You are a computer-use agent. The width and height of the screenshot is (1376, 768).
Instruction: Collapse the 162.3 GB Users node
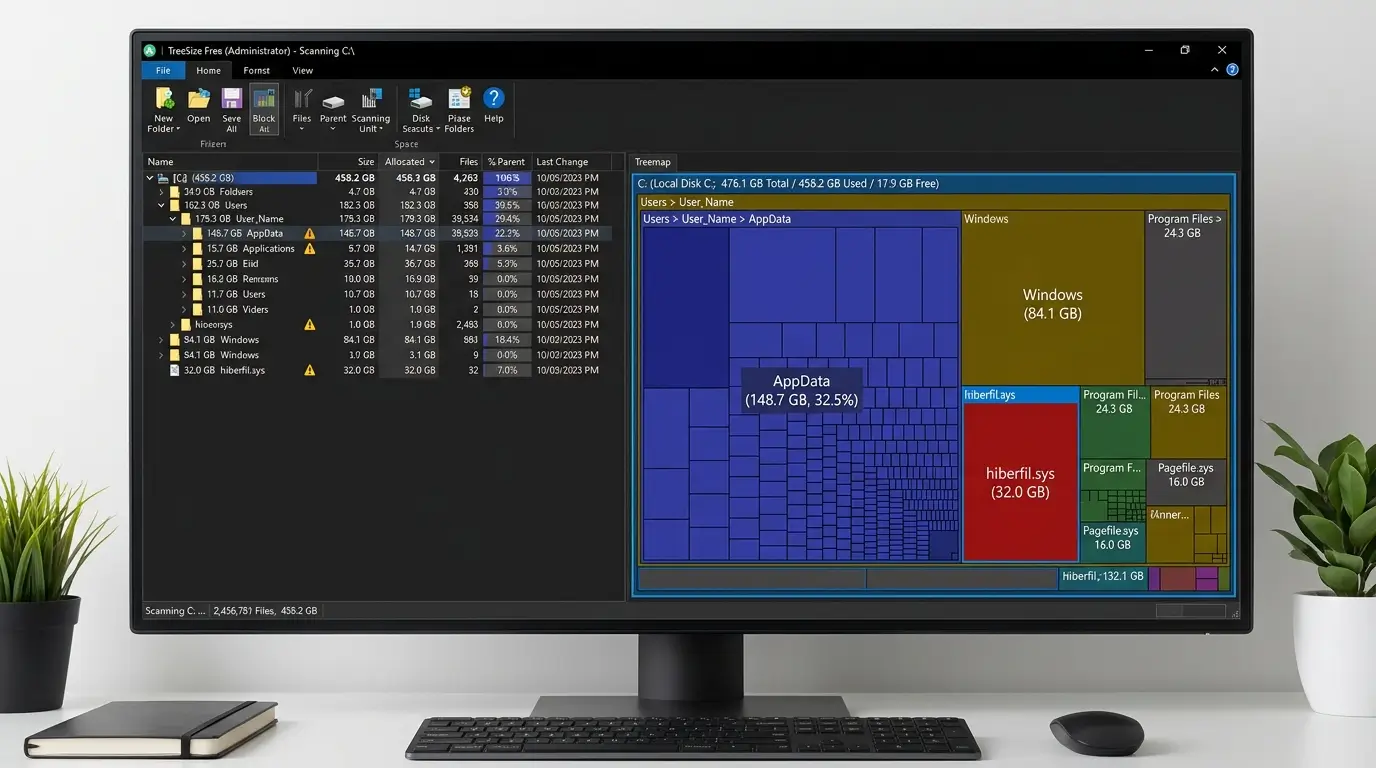click(x=162, y=206)
